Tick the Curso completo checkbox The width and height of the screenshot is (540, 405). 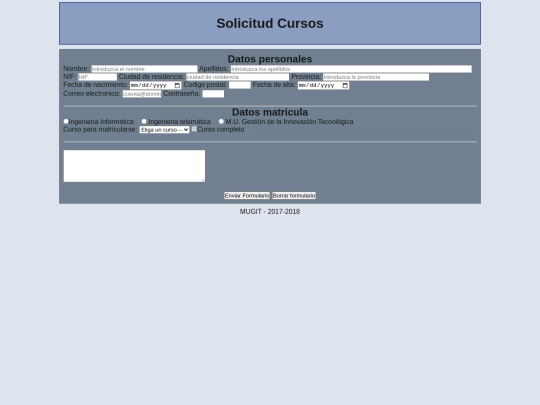point(194,129)
